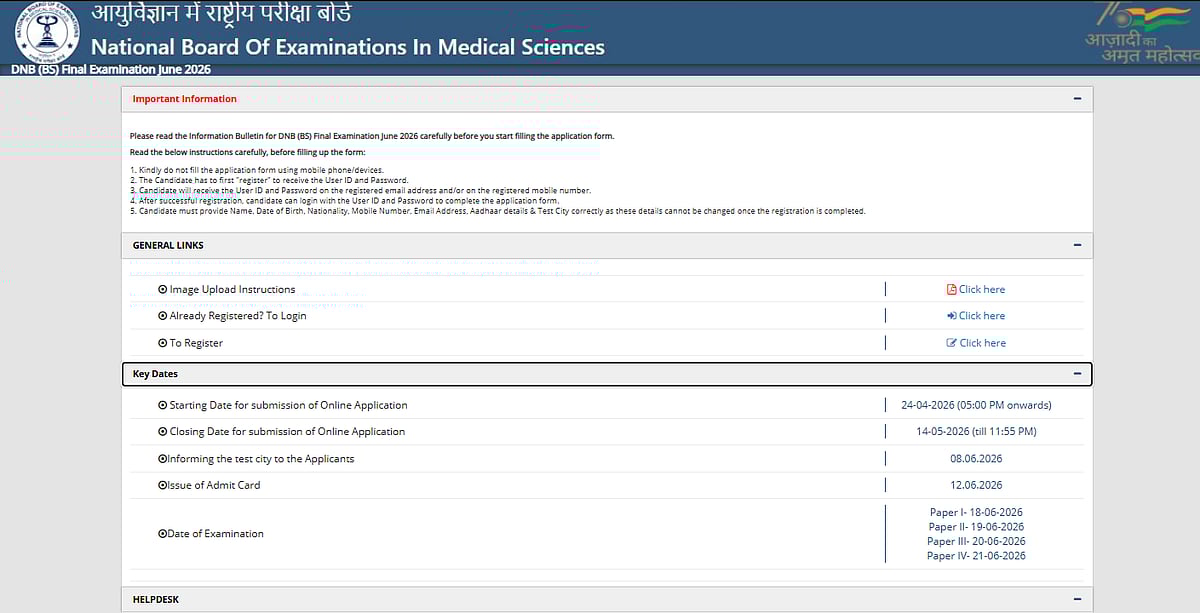Image resolution: width=1200 pixels, height=613 pixels.
Task: Click the Image Upload Instructions row label
Action: tap(232, 290)
